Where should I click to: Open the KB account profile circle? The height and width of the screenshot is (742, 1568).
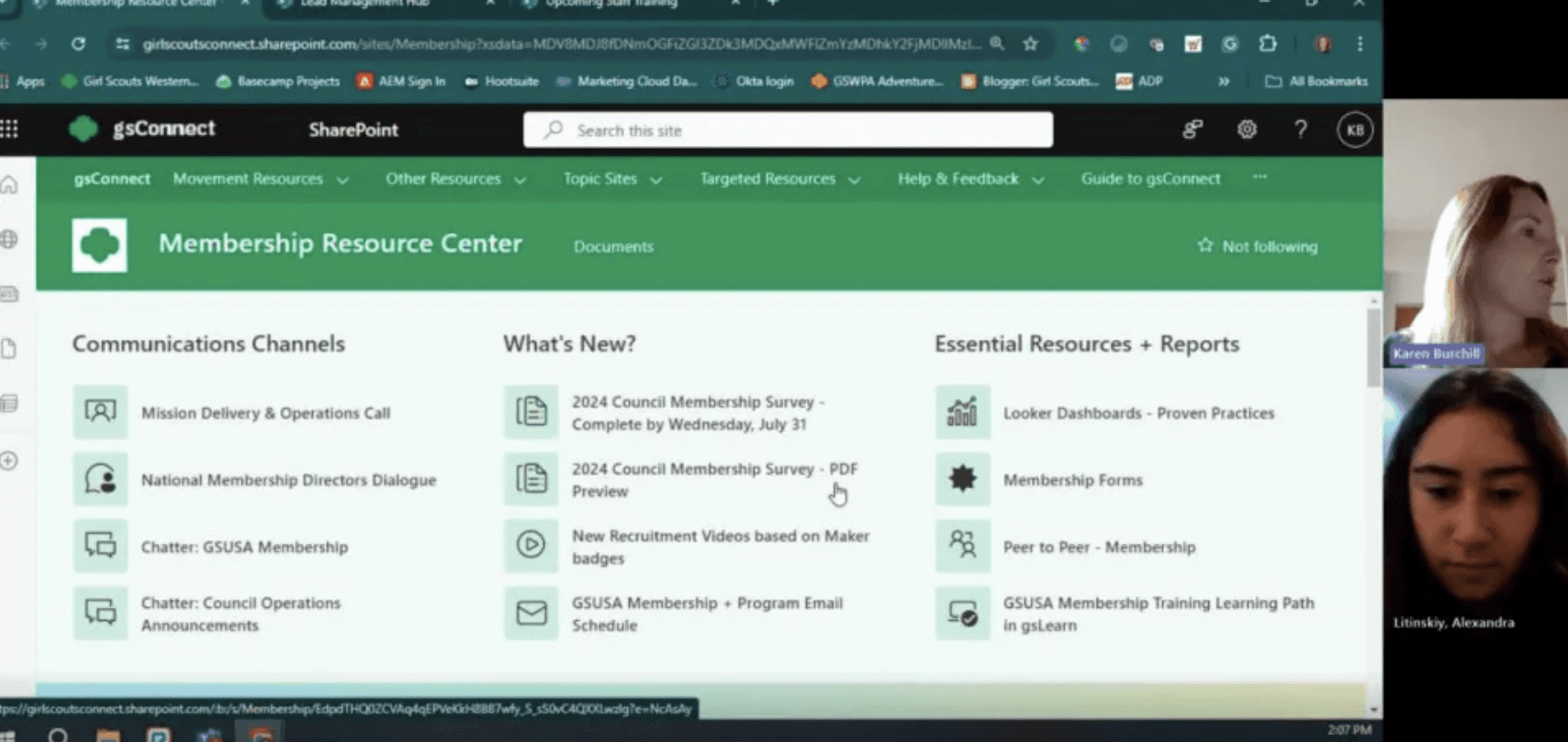click(1355, 129)
